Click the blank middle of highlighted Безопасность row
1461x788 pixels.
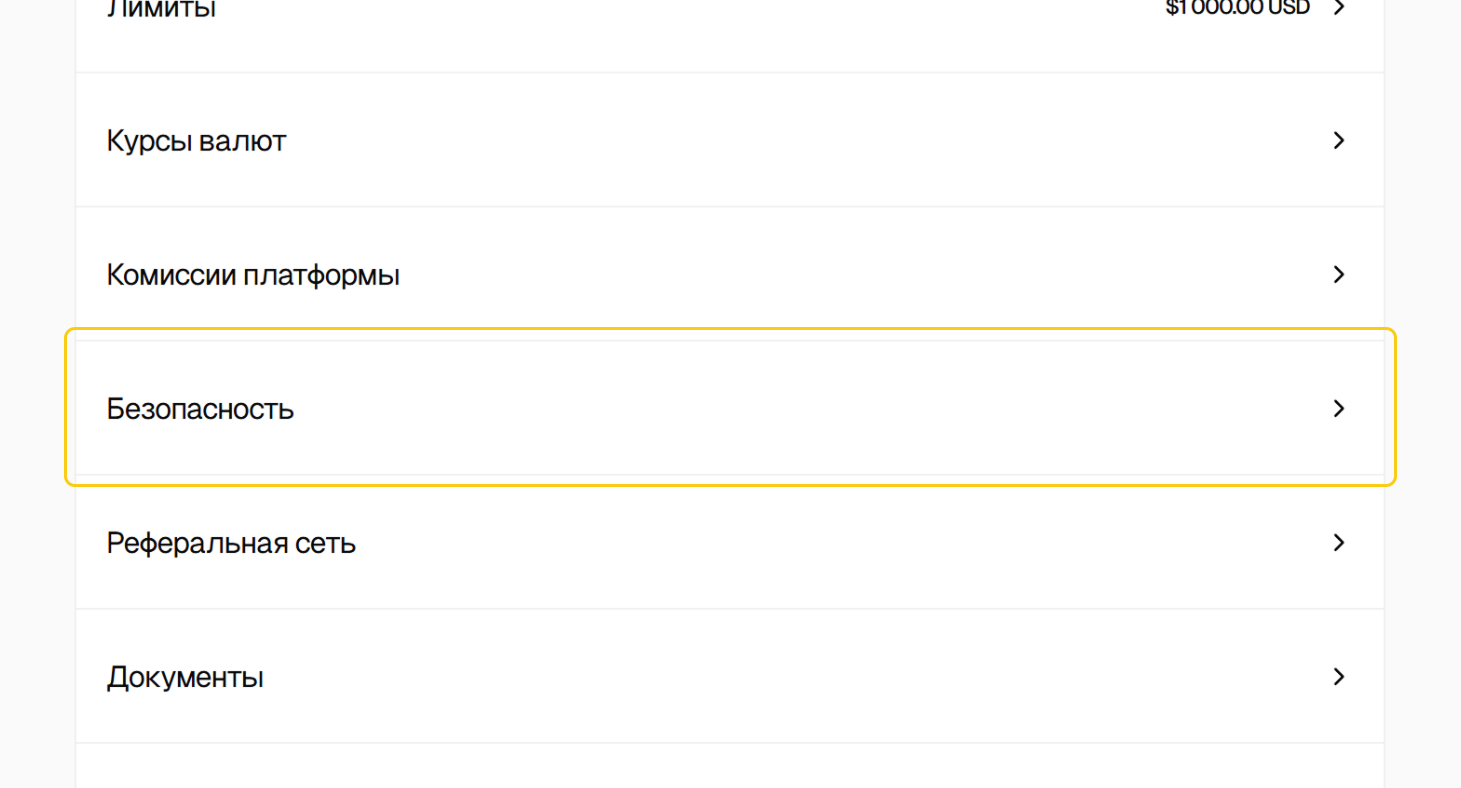(730, 409)
